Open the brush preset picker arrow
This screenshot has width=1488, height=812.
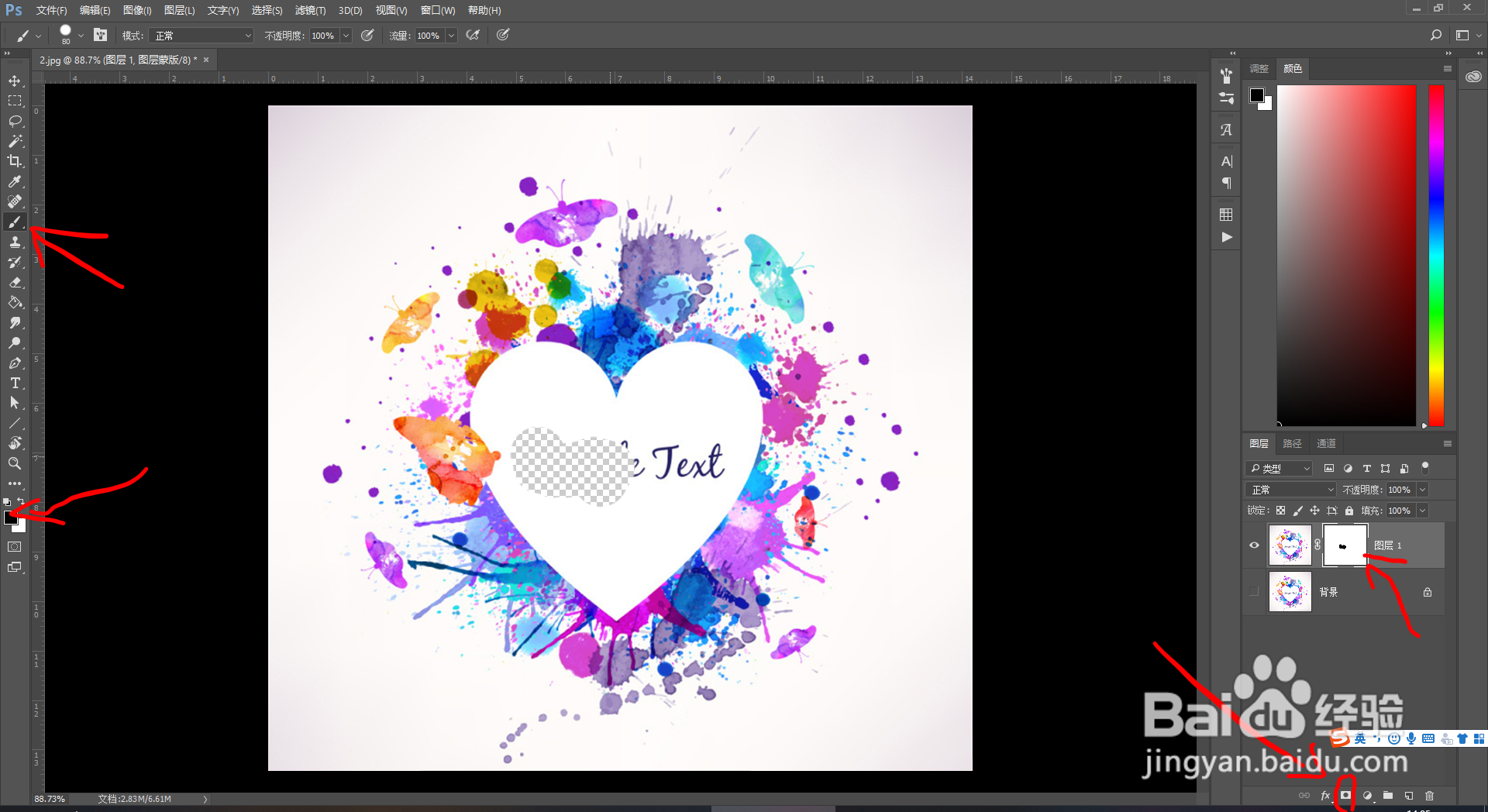81,36
